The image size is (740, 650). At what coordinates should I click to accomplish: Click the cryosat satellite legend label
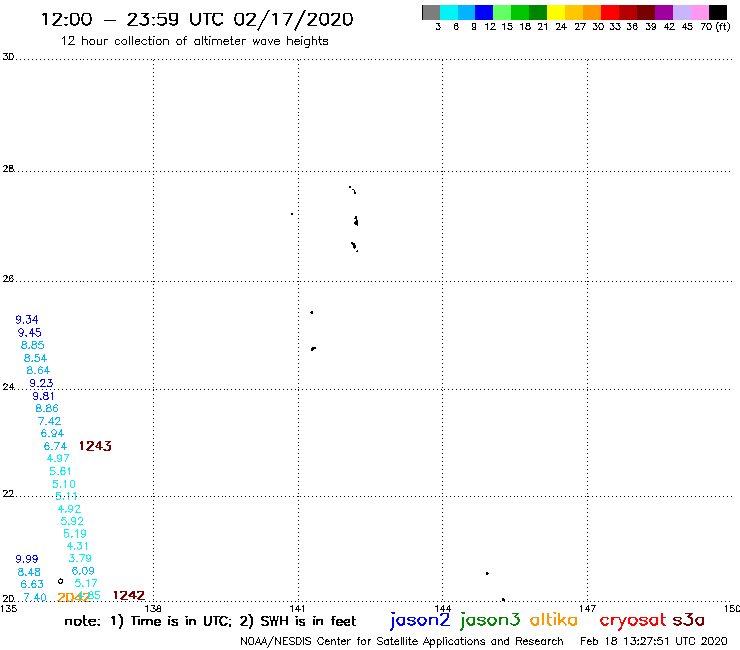pos(633,620)
